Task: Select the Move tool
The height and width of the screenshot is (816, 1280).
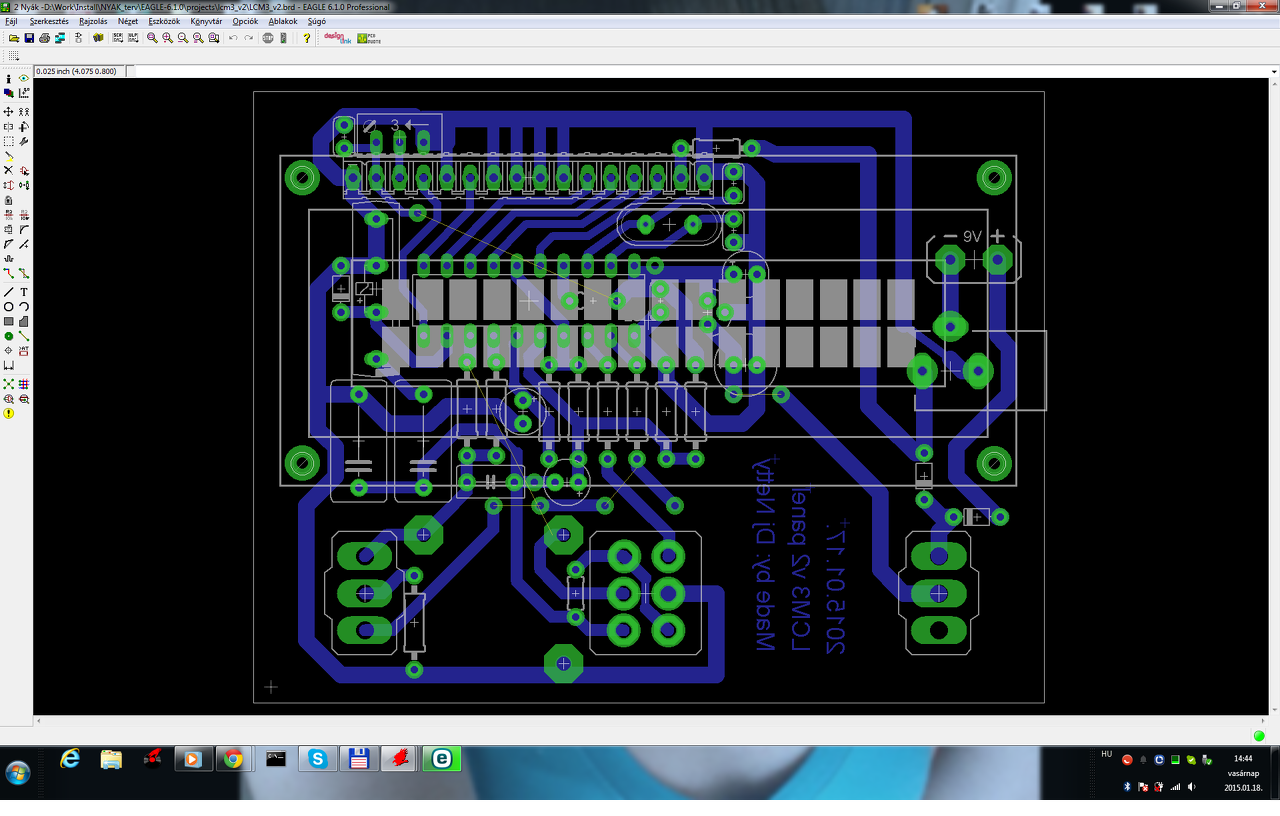Action: coord(9,112)
